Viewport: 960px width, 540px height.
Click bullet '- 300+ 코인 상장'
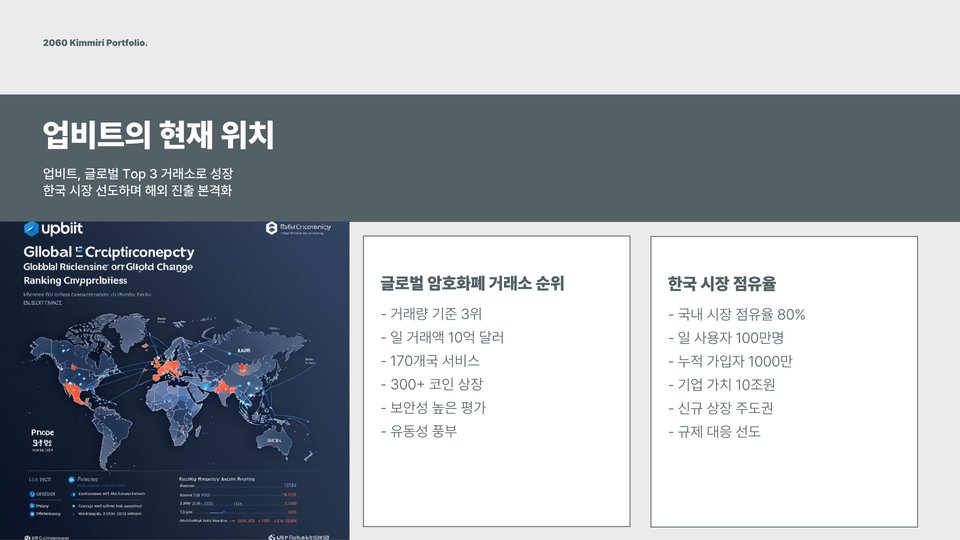(x=432, y=384)
